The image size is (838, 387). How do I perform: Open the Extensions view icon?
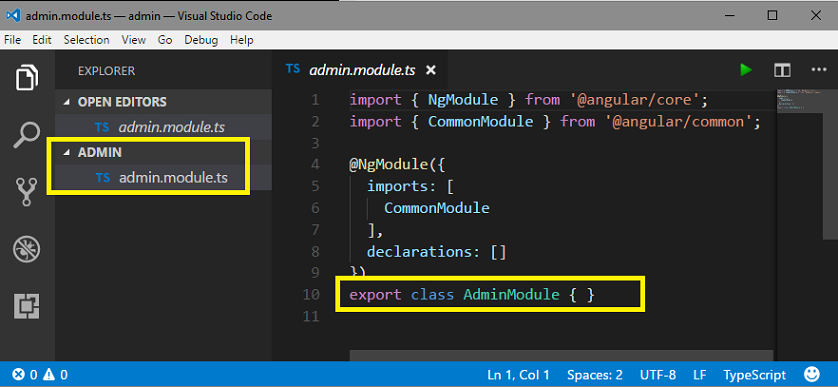pyautogui.click(x=27, y=307)
